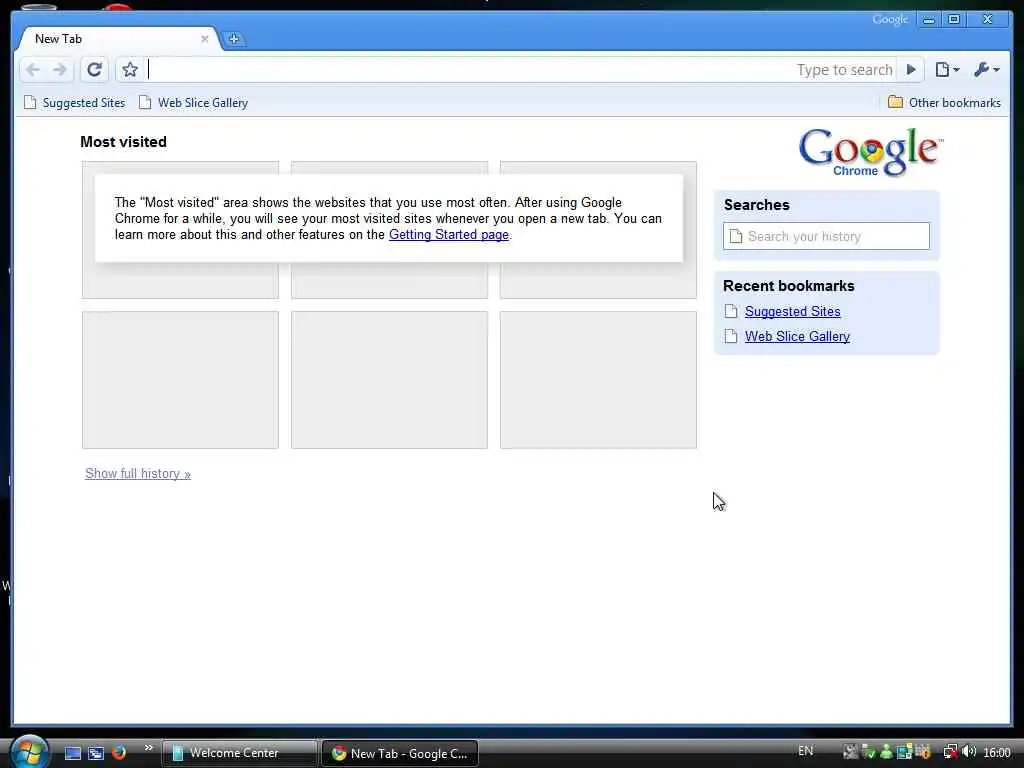Screen dimensions: 1024x768
Task: Click the bottom-middle most visited thumbnail
Action: click(389, 380)
